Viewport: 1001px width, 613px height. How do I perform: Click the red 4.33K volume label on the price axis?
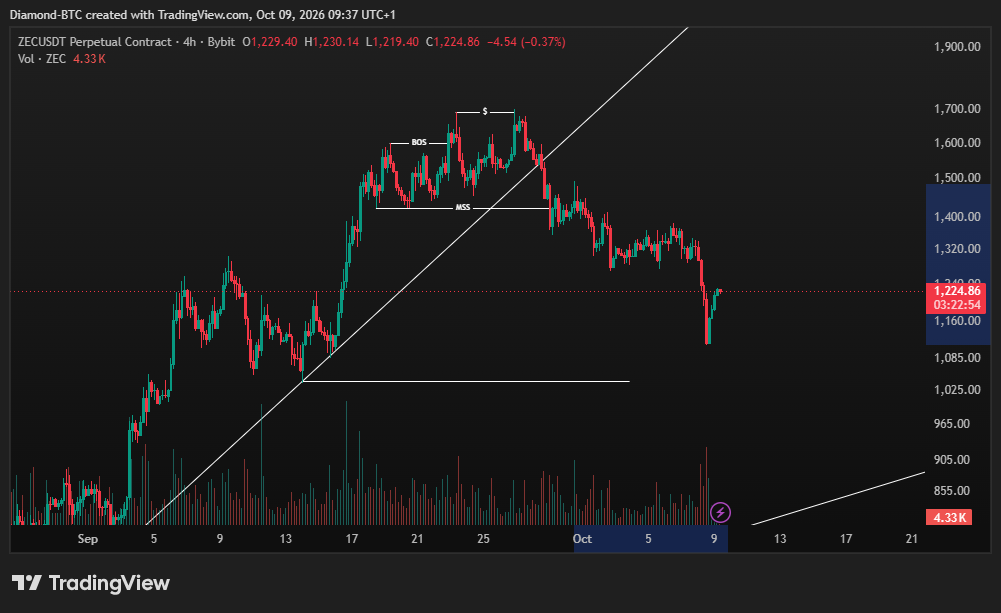(x=949, y=517)
